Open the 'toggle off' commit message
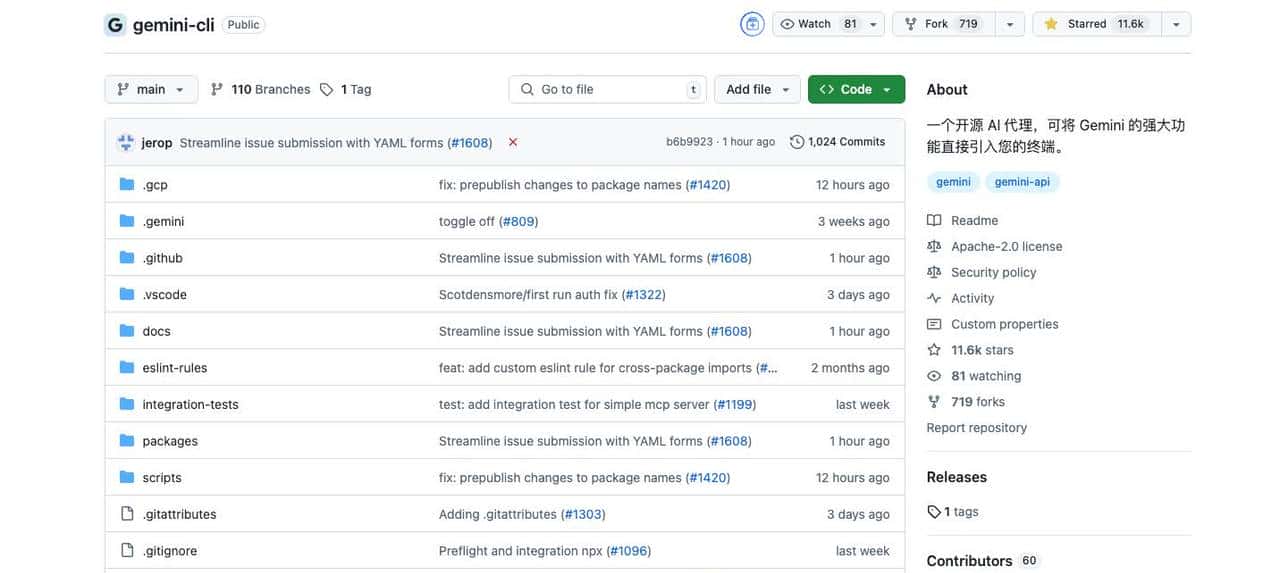Viewport: 1280px width, 573px height. click(x=467, y=221)
